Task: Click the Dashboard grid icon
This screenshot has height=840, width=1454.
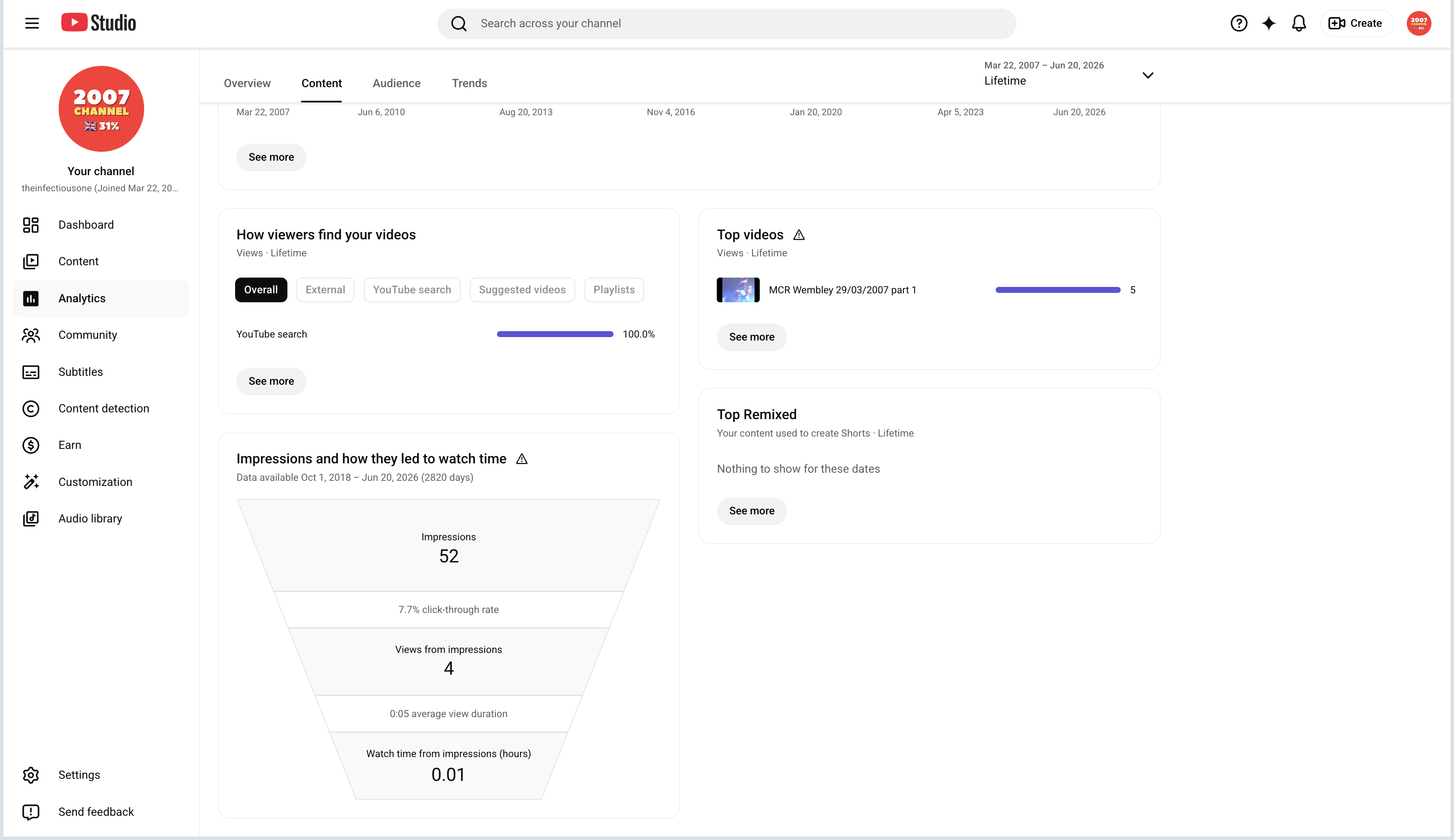Action: (x=31, y=225)
